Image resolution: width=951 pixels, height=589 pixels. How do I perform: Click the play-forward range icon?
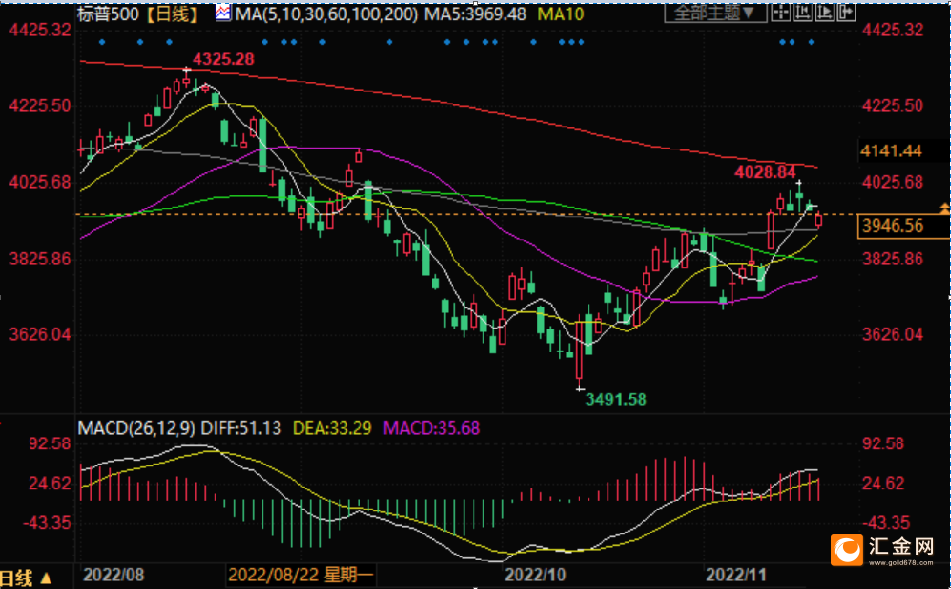click(824, 12)
